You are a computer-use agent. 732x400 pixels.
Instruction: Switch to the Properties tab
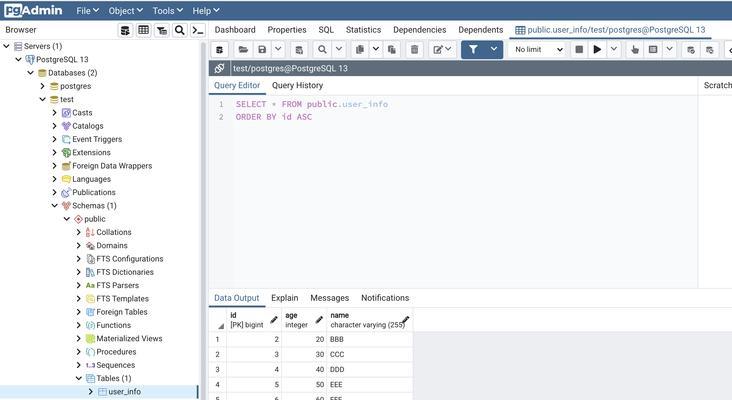[287, 30]
